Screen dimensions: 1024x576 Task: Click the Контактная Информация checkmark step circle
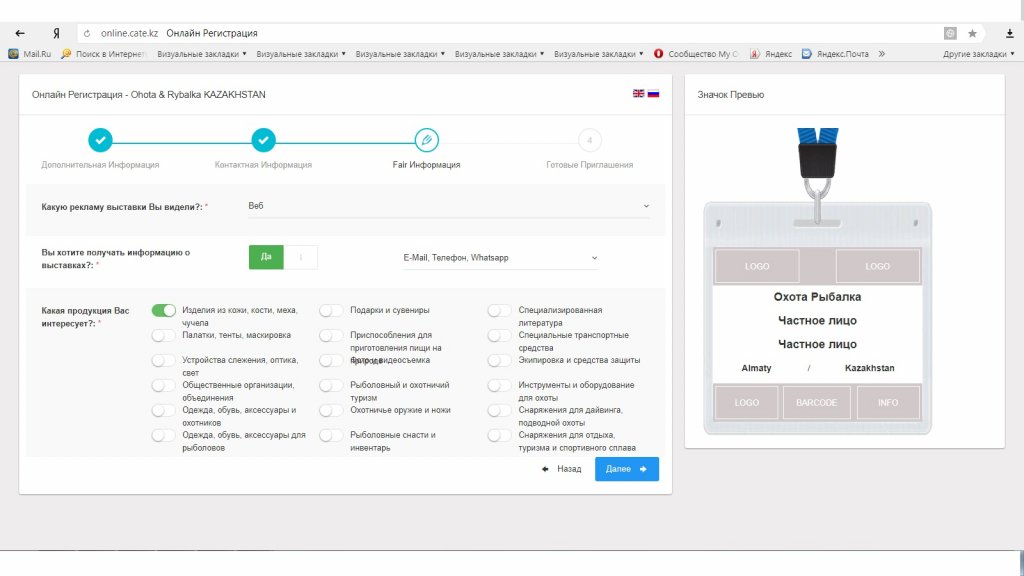tap(263, 140)
